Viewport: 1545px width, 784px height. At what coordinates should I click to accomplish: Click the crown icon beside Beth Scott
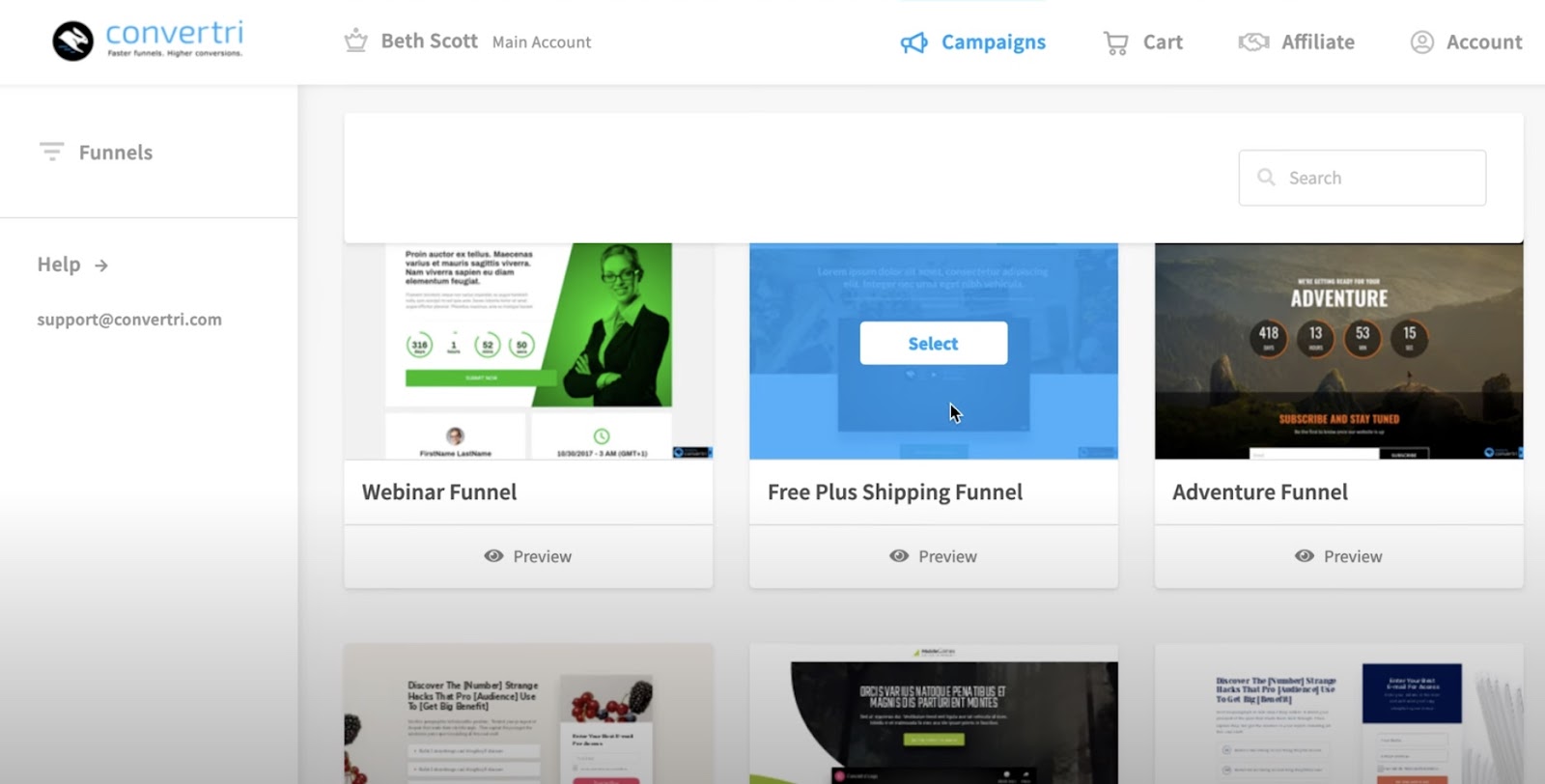point(355,42)
